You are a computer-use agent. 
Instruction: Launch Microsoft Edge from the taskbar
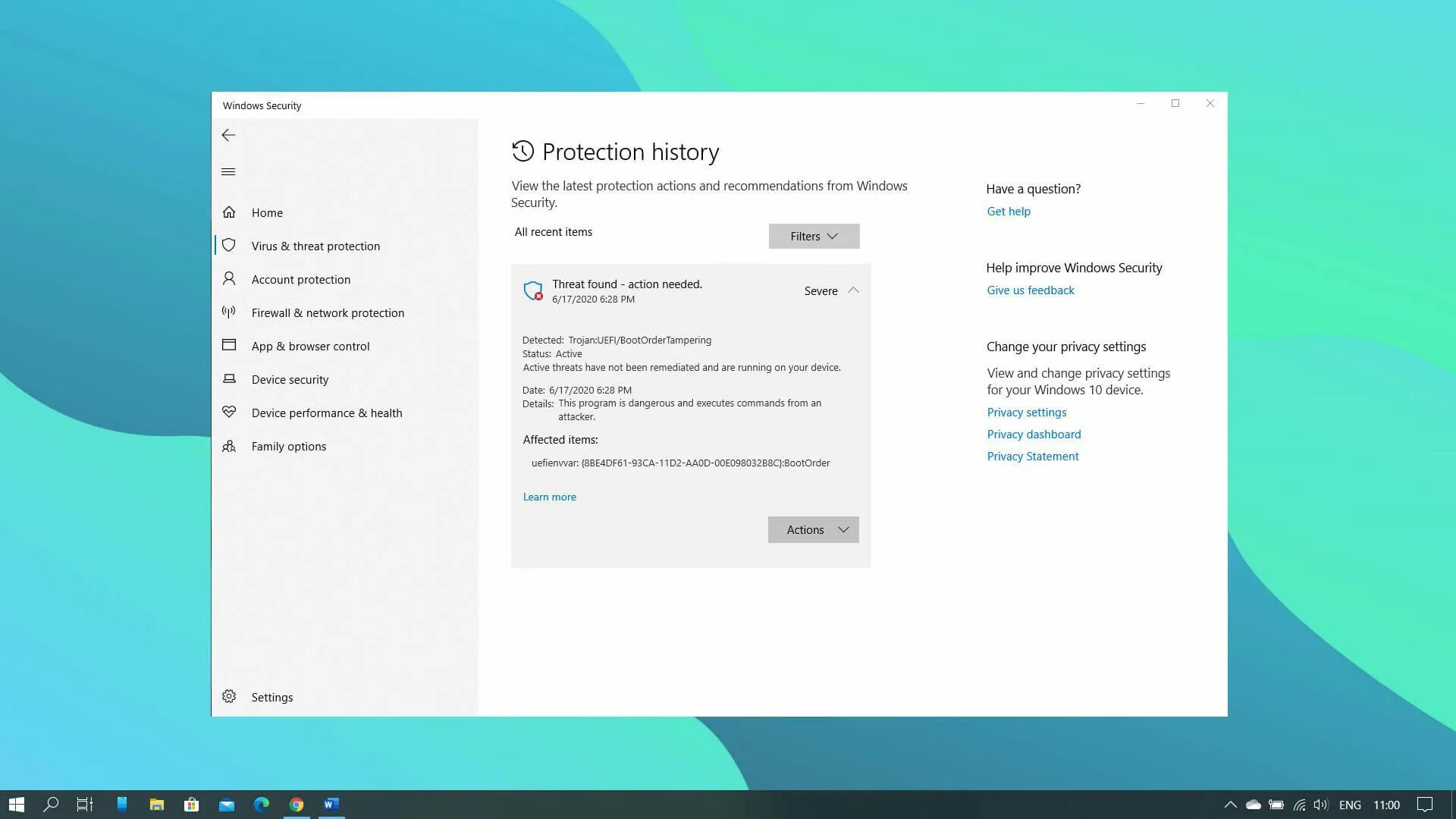click(262, 805)
